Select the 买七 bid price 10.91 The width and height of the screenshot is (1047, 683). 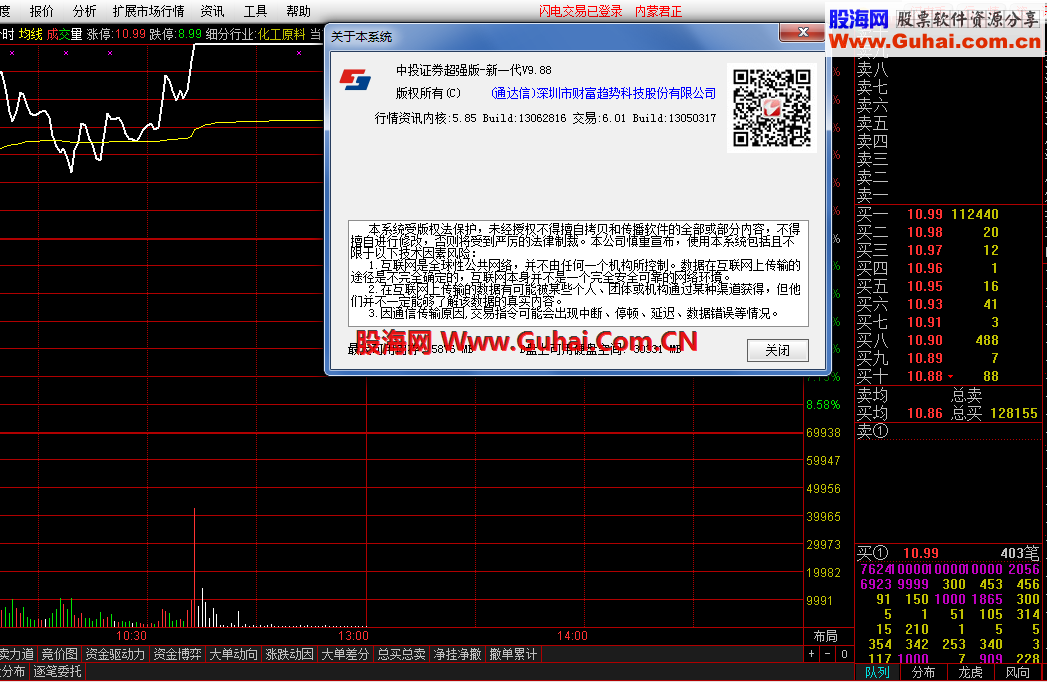[925, 322]
